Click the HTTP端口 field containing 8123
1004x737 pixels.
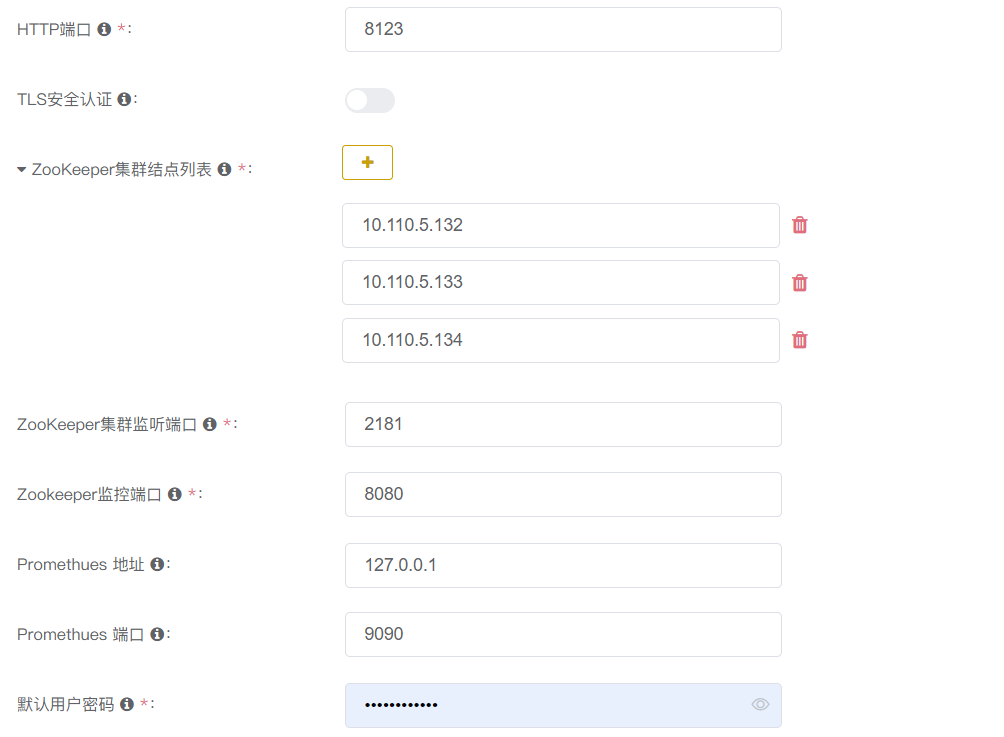pyautogui.click(x=562, y=30)
